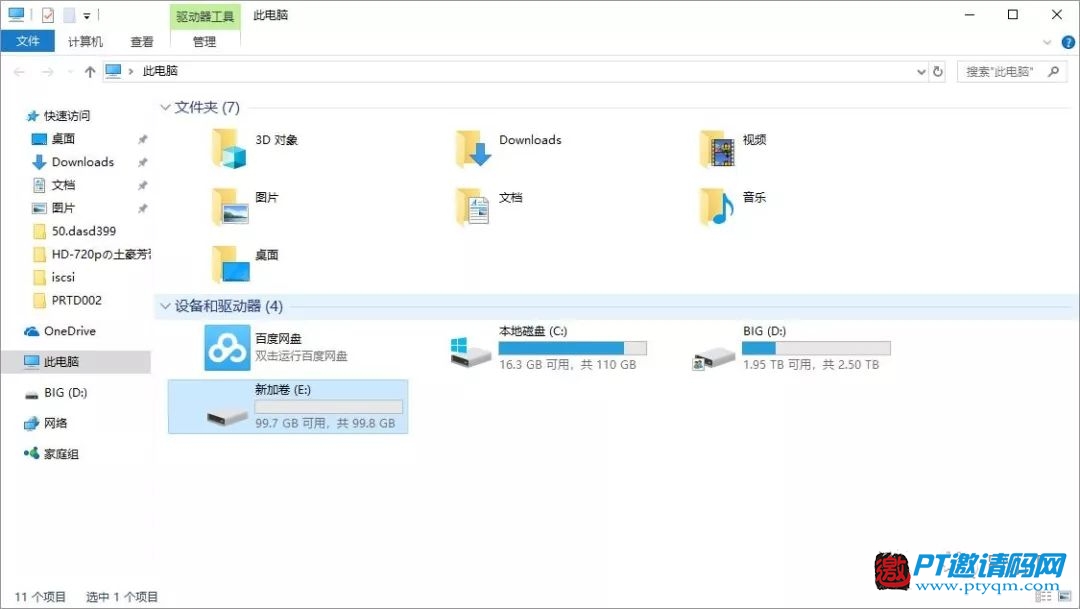
Task: Go up one folder level arrow
Action: 90,72
